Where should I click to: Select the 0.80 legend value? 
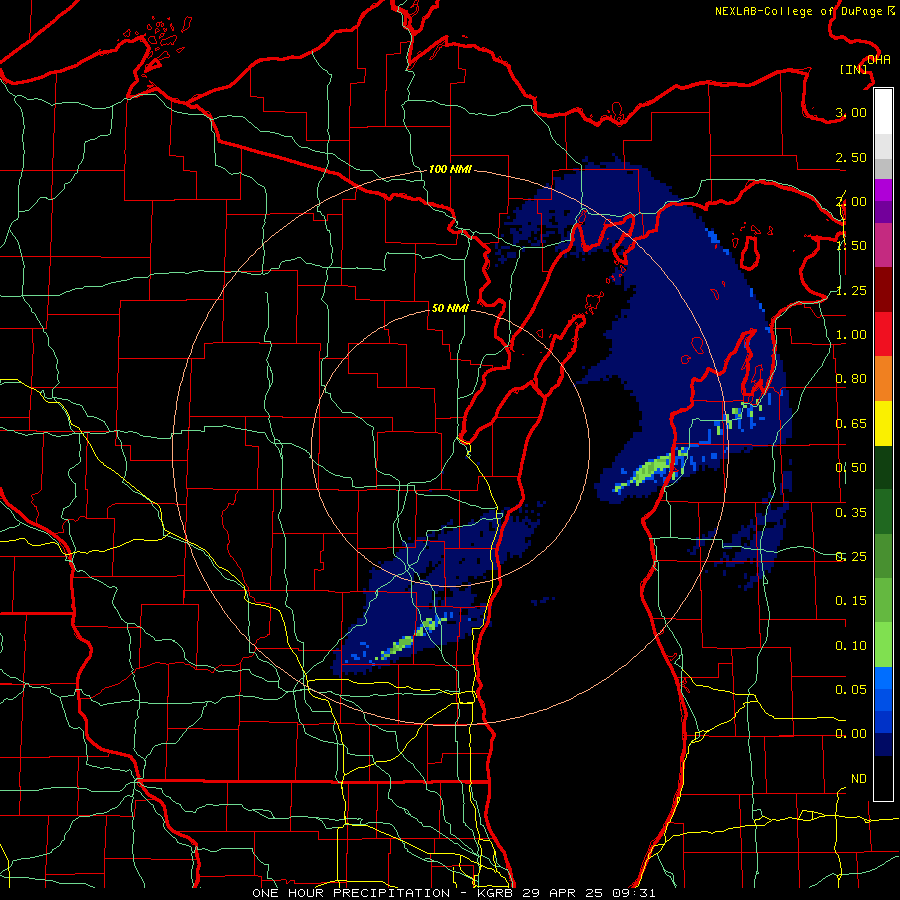pyautogui.click(x=851, y=379)
